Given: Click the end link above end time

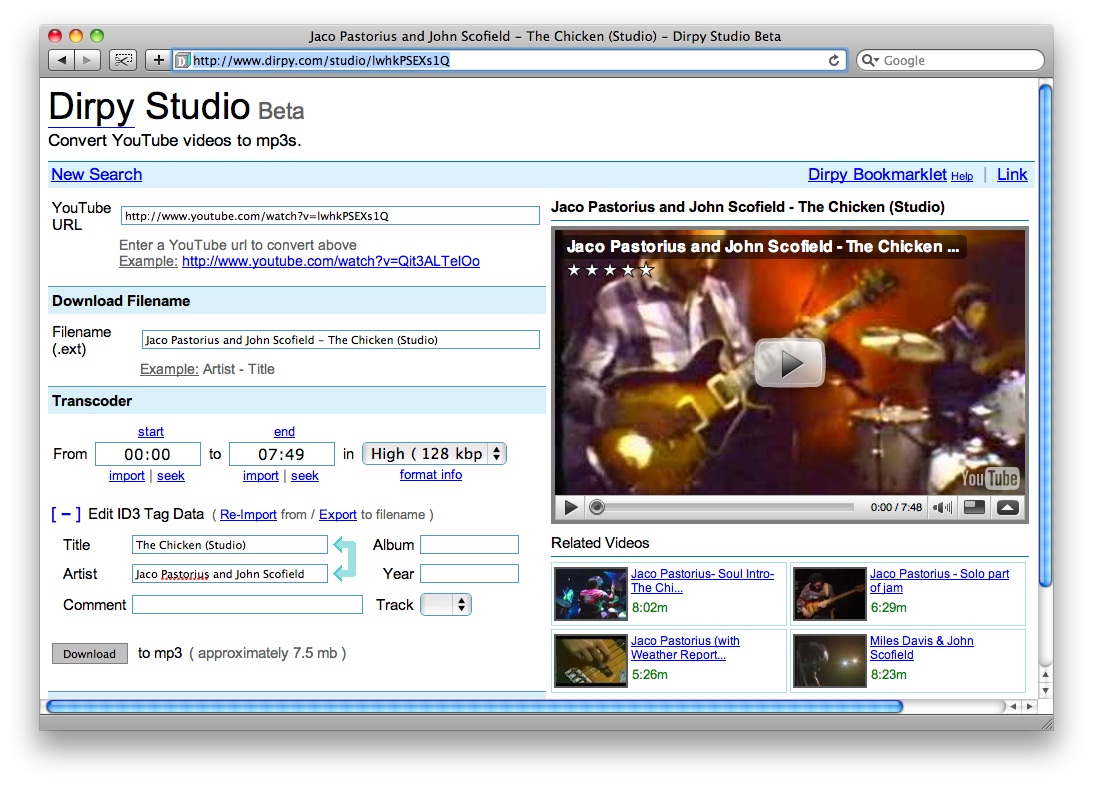Looking at the screenshot, I should pyautogui.click(x=284, y=432).
